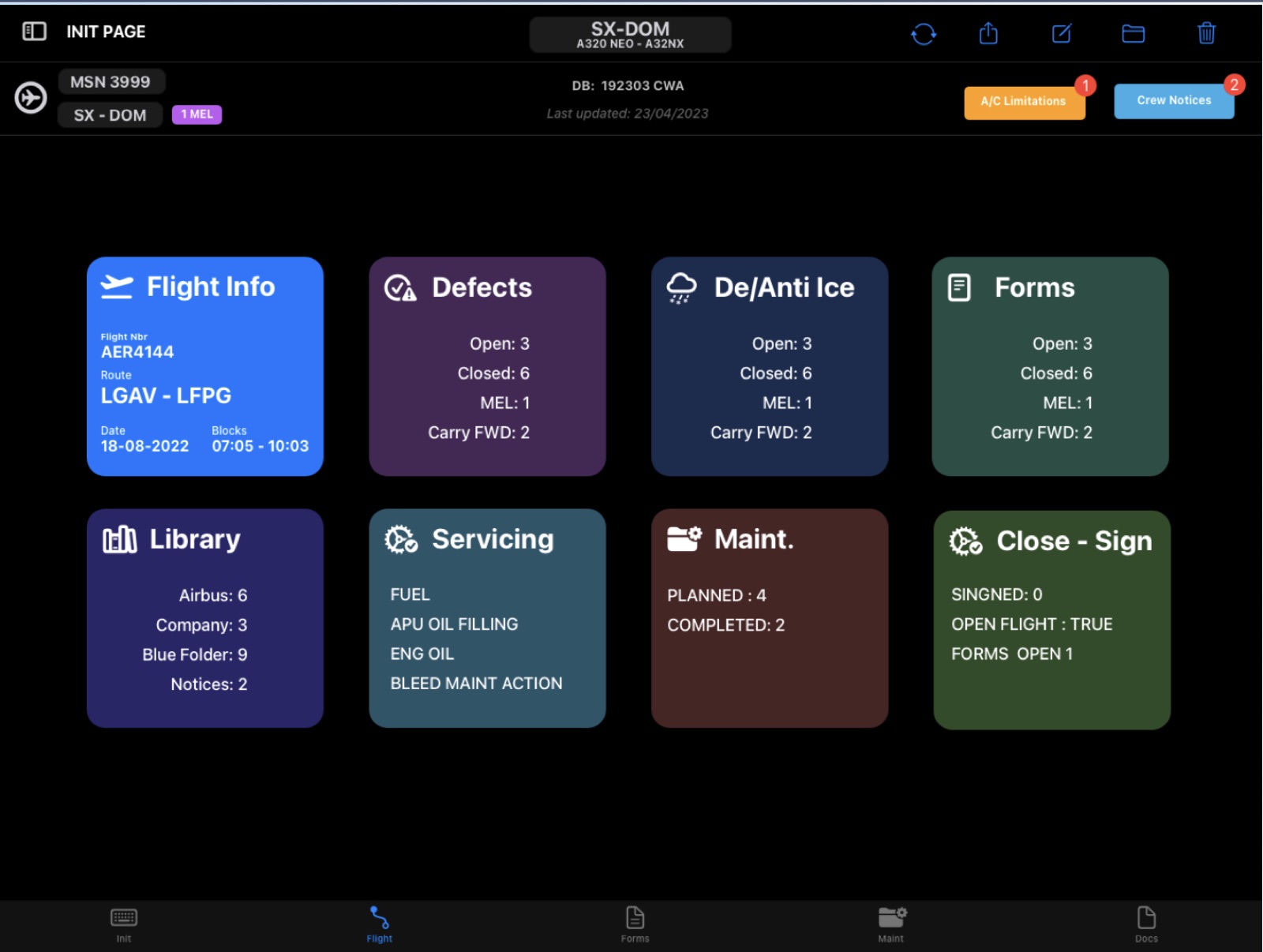Click route LGAV - LFPG
1263x952 pixels.
166,395
